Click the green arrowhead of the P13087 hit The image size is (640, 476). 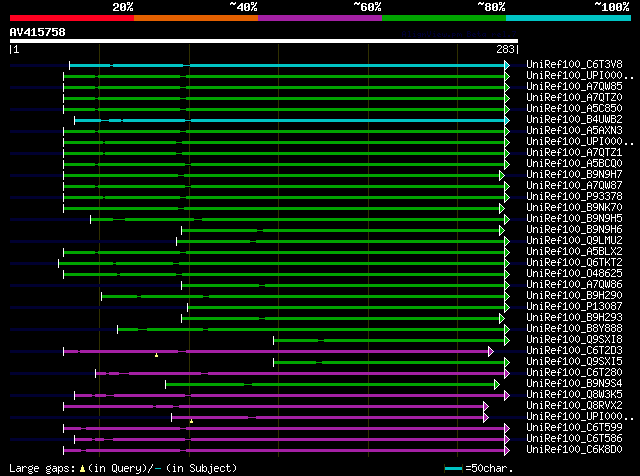(507, 307)
